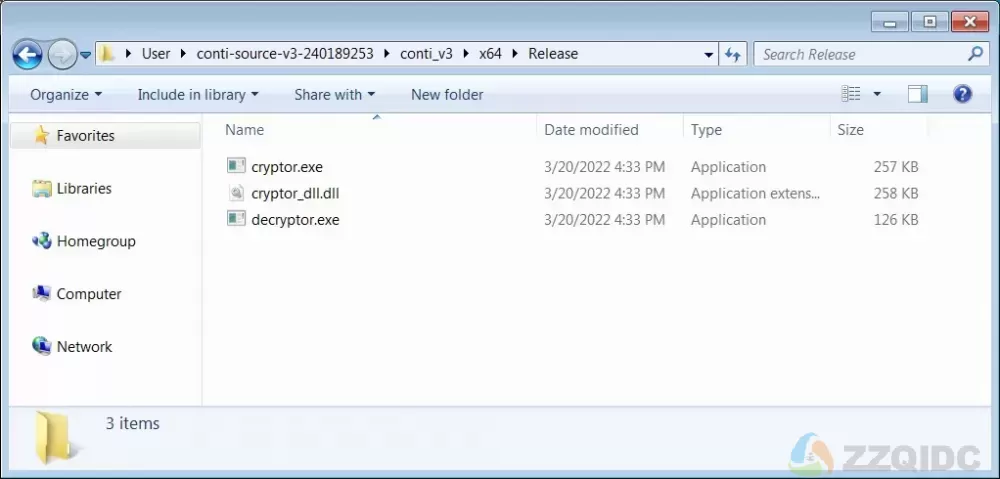Image resolution: width=1000 pixels, height=479 pixels.
Task: Click the Libraries icon
Action: [x=41, y=188]
